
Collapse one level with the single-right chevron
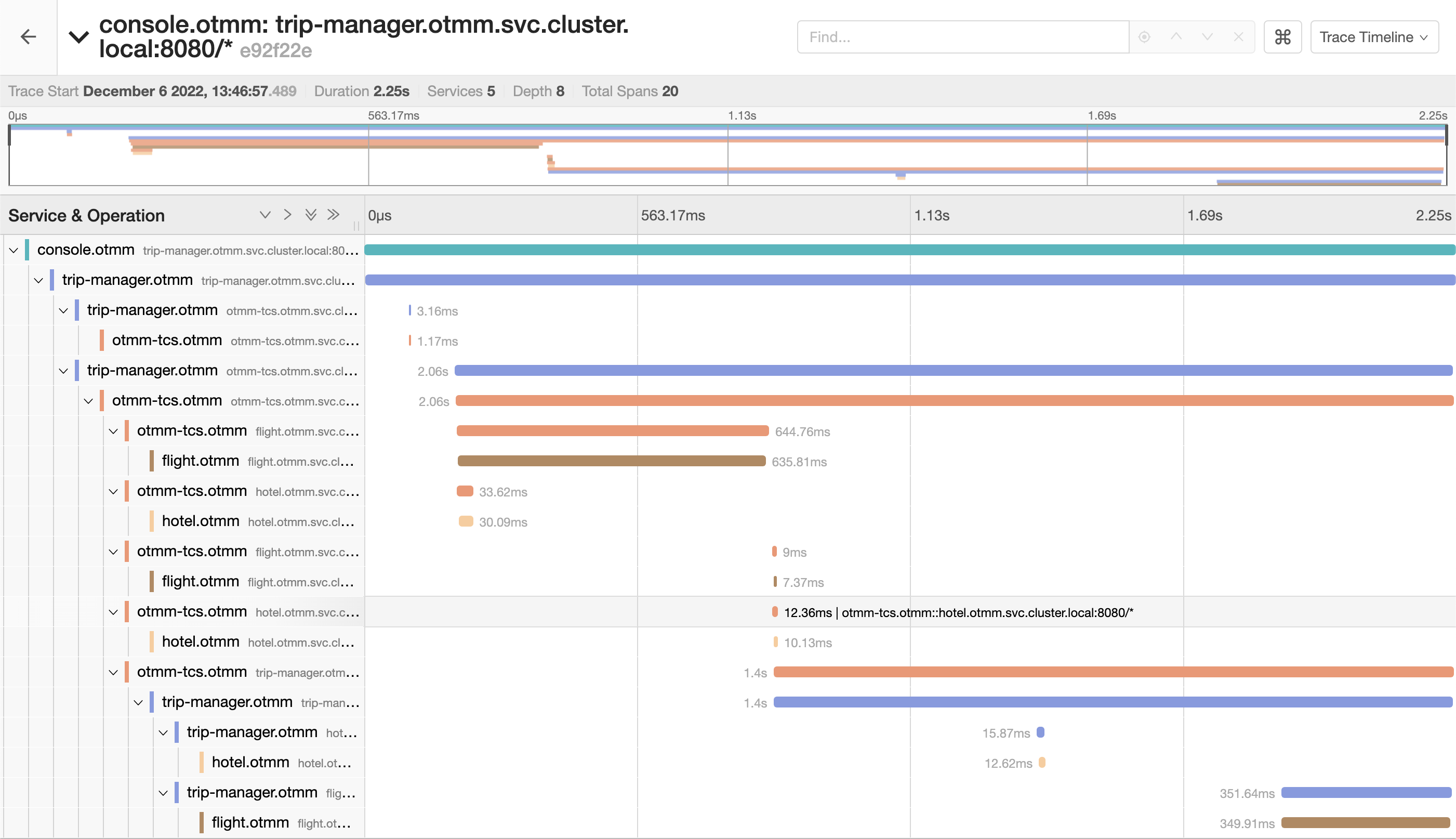click(x=287, y=215)
